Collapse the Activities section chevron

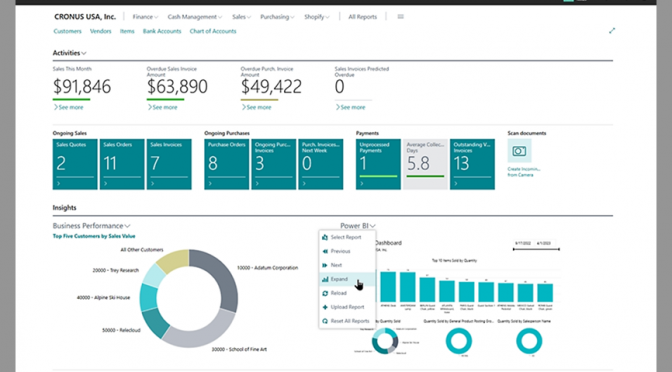84,53
